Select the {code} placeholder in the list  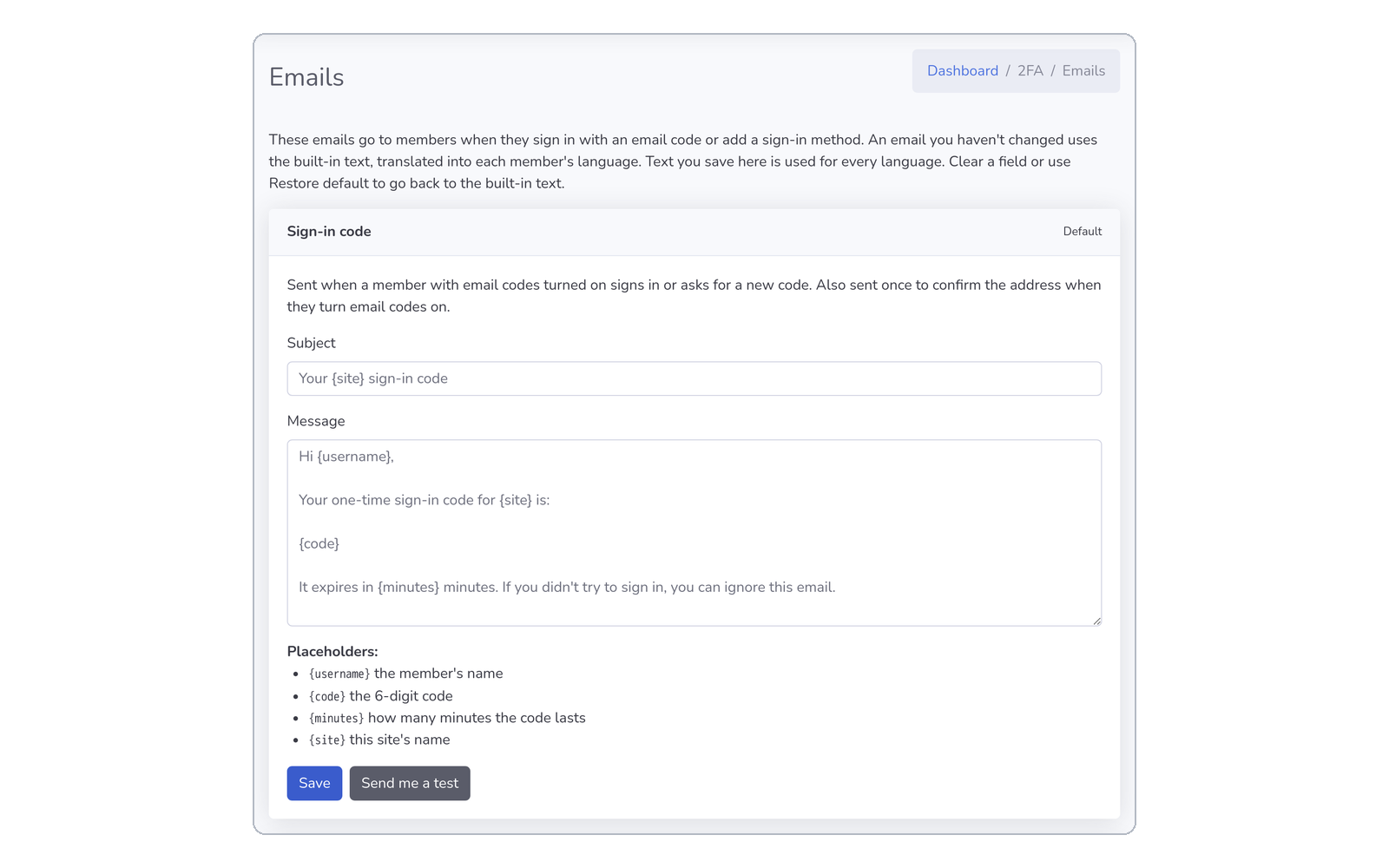(327, 697)
